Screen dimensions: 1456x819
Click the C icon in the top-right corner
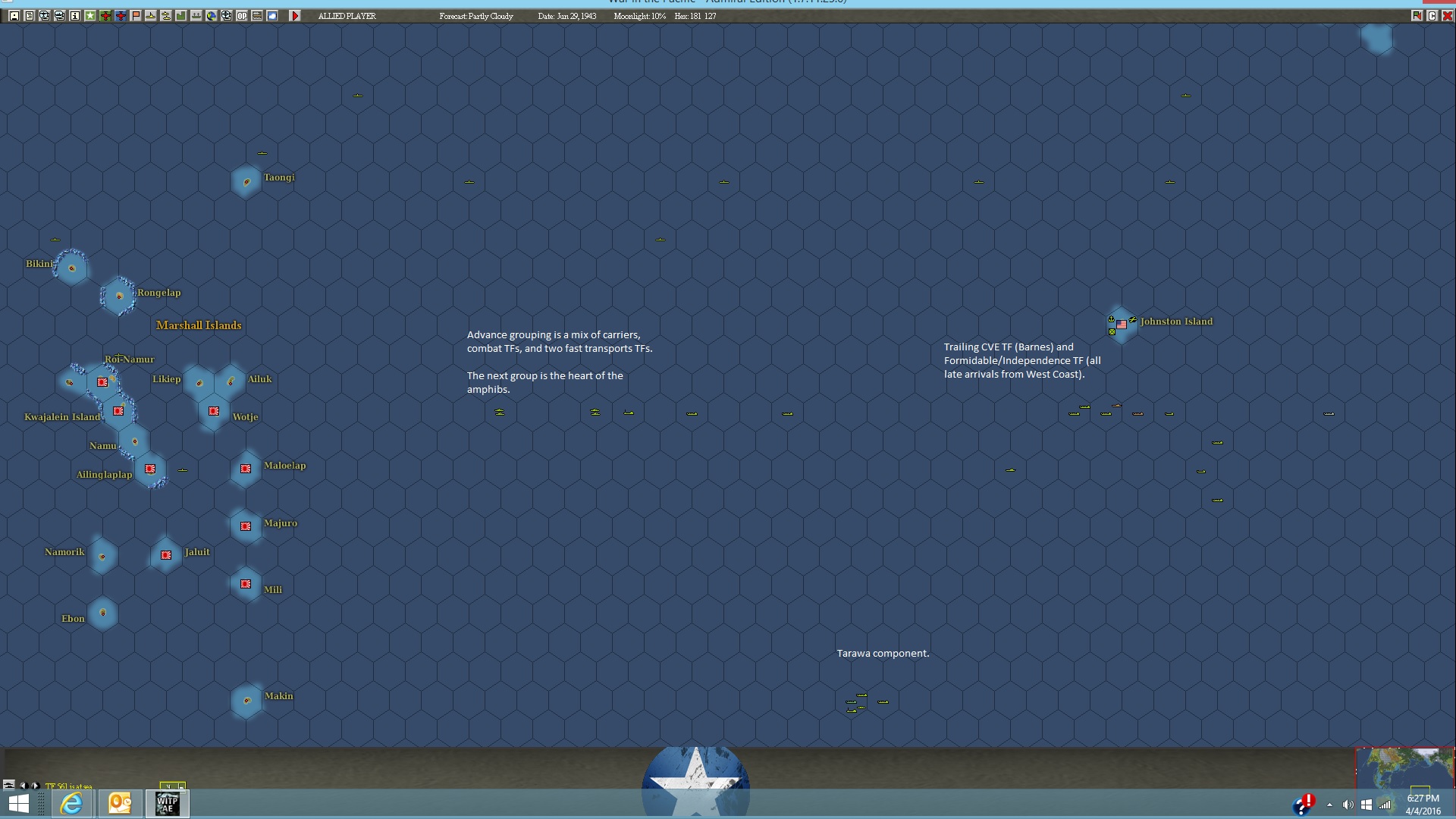(1432, 16)
